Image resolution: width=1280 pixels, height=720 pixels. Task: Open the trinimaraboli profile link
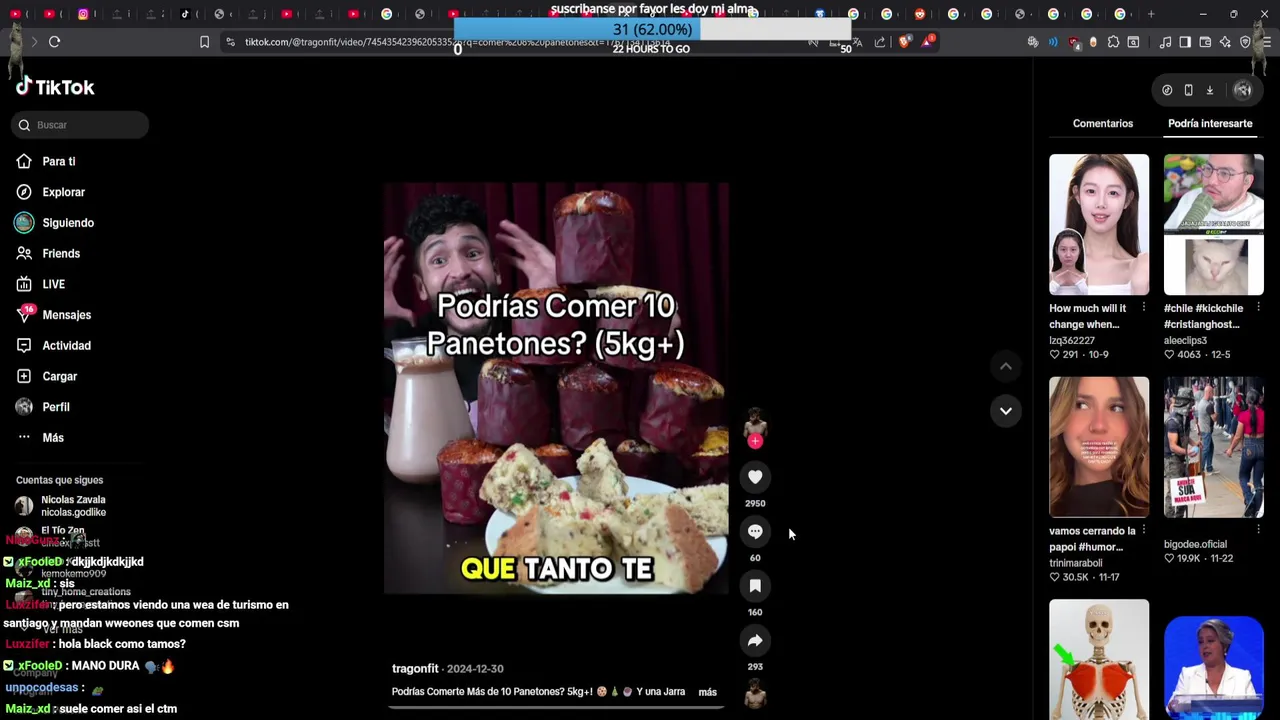(1075, 564)
